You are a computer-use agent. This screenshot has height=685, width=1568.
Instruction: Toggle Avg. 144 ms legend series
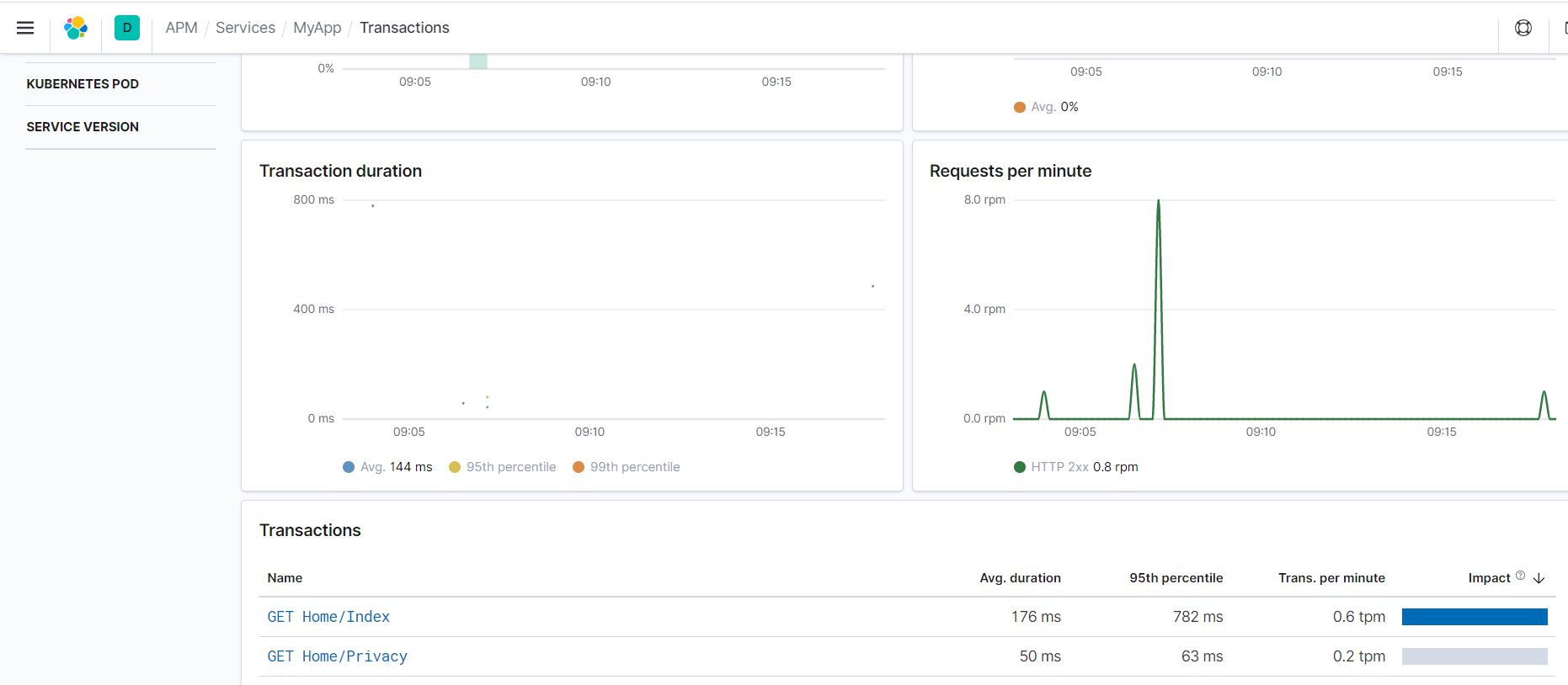pos(387,467)
